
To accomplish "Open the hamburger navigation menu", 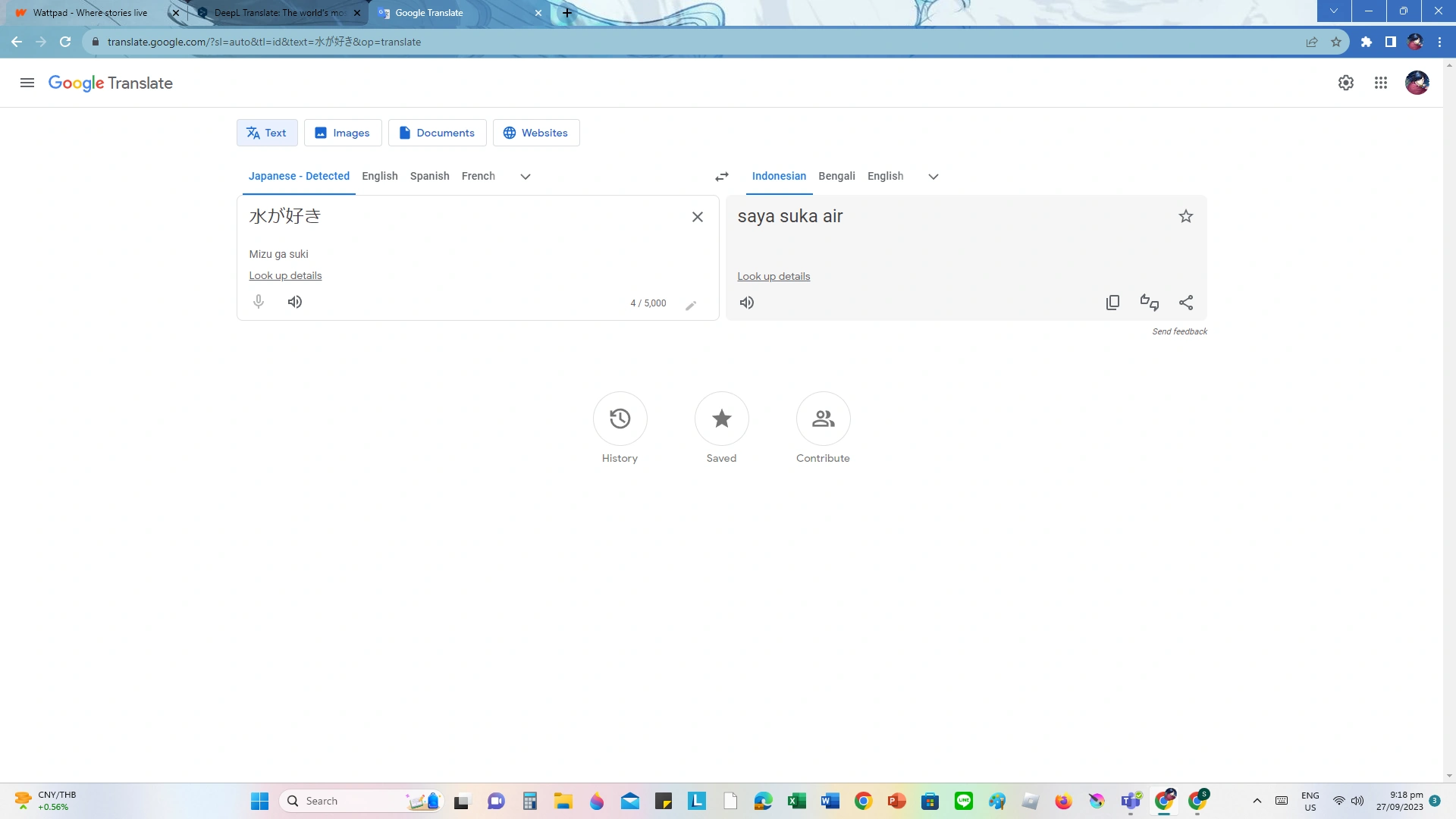I will click(27, 83).
